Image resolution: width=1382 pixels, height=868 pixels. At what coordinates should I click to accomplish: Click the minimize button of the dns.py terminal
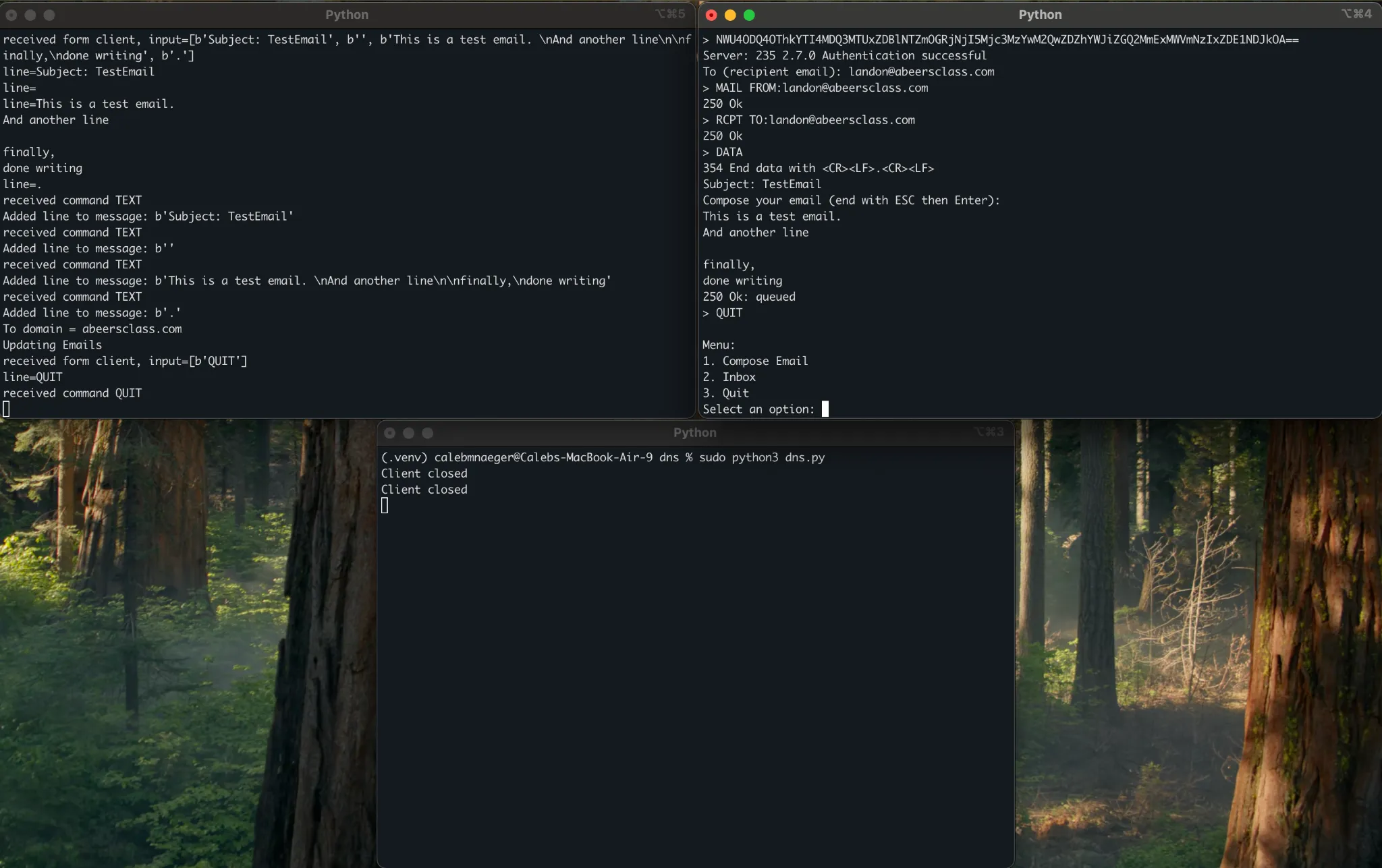(x=408, y=433)
